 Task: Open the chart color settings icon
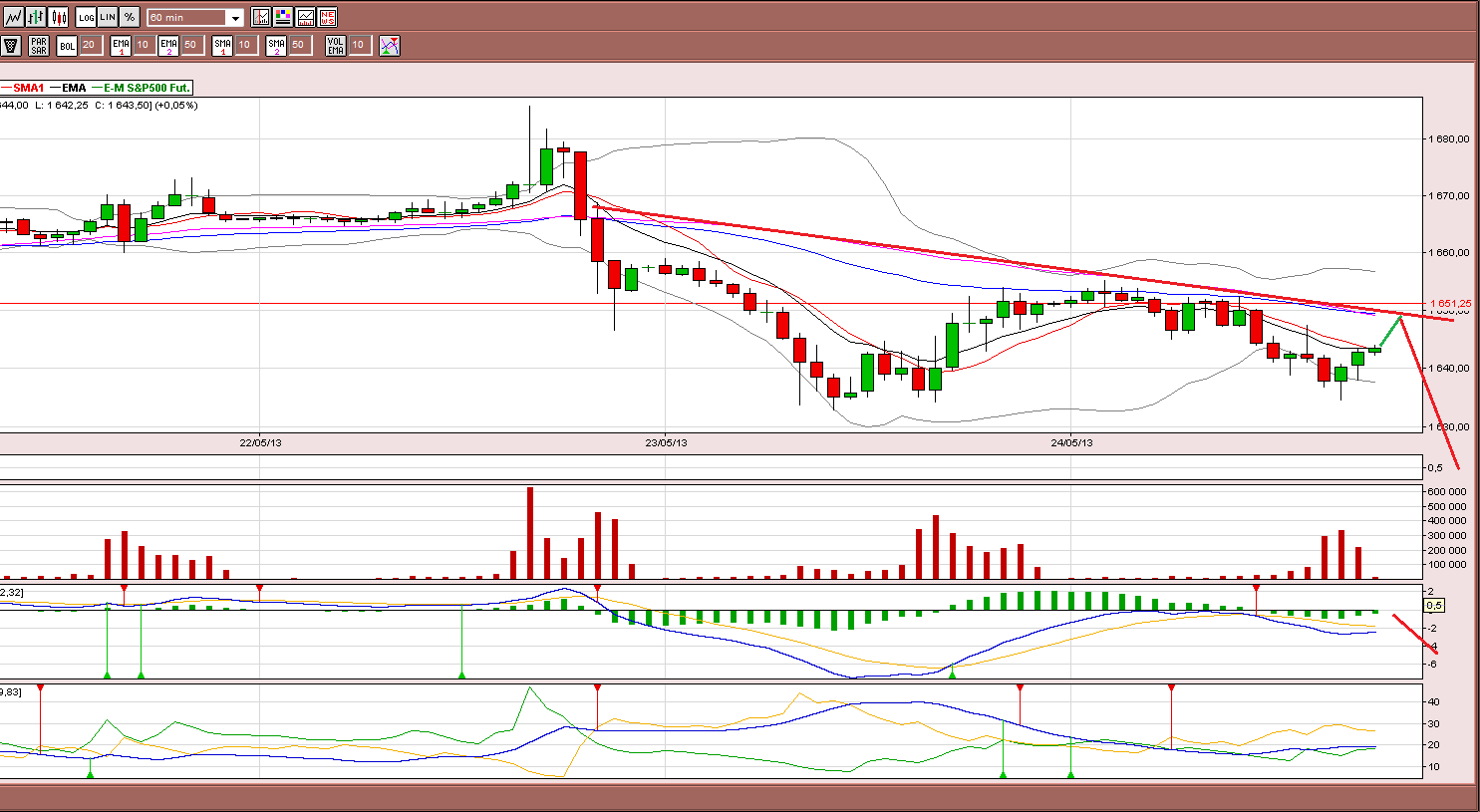283,17
